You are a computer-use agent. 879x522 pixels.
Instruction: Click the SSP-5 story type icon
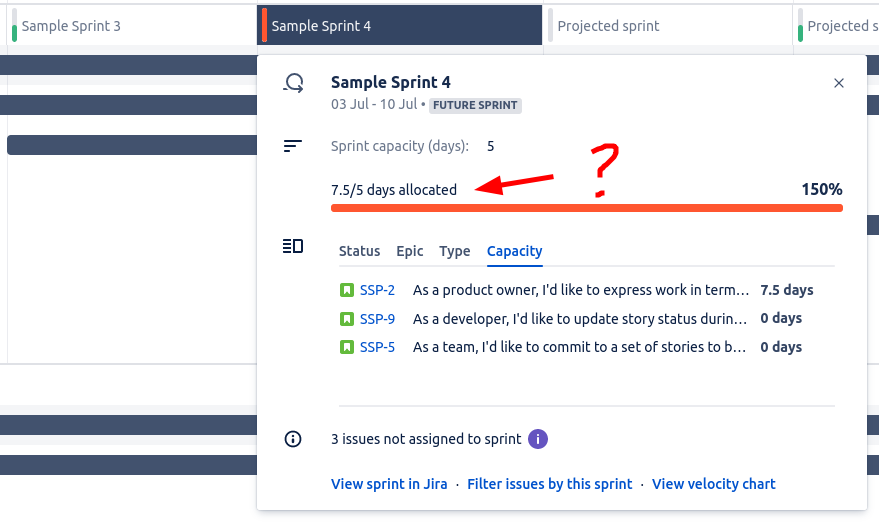[347, 347]
